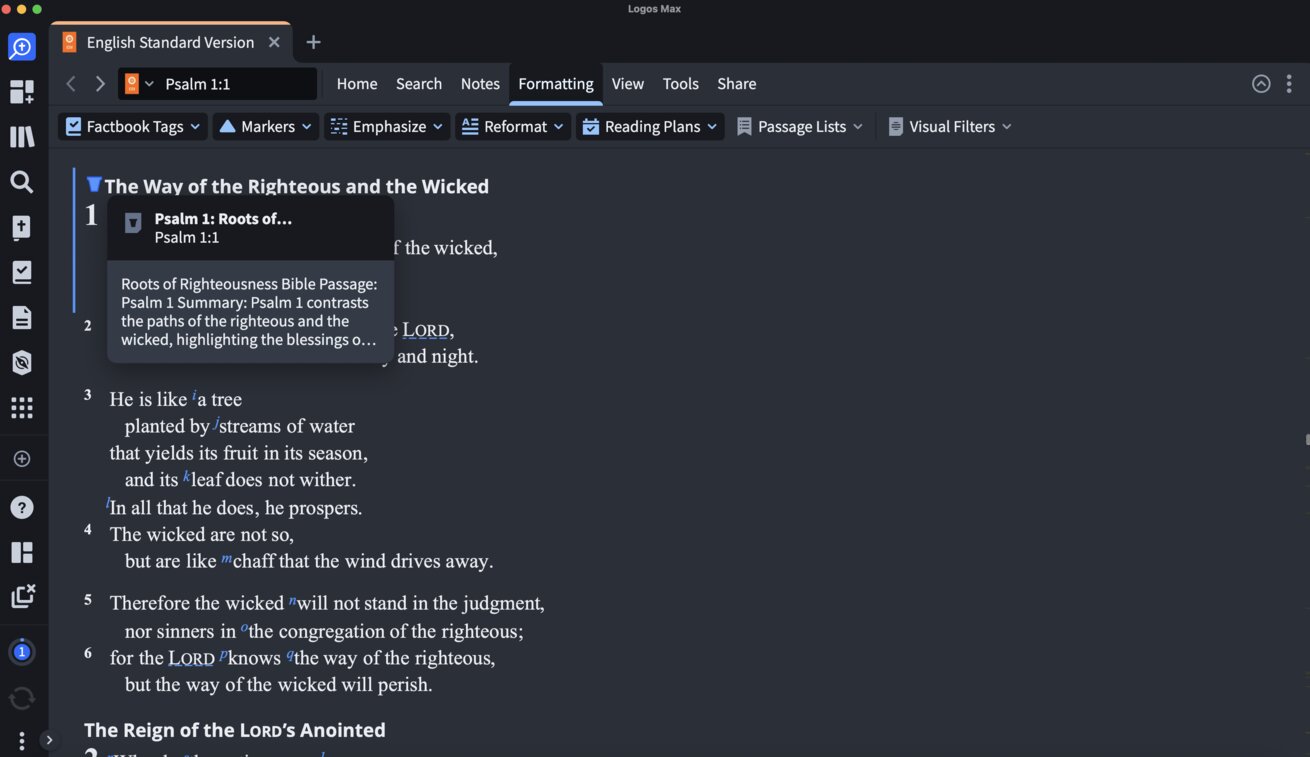
Task: Open the Bible icon in left sidebar
Action: (21, 227)
